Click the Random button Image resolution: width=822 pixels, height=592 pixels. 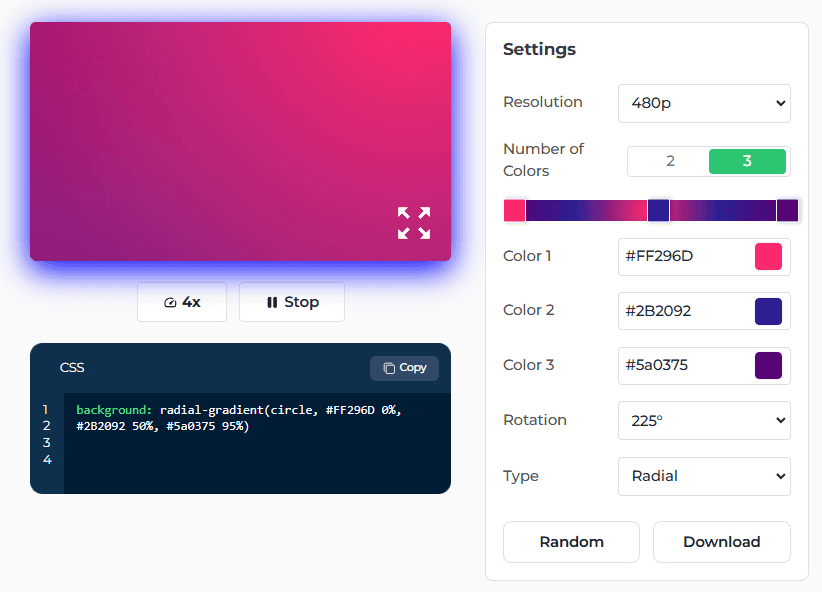tap(571, 541)
